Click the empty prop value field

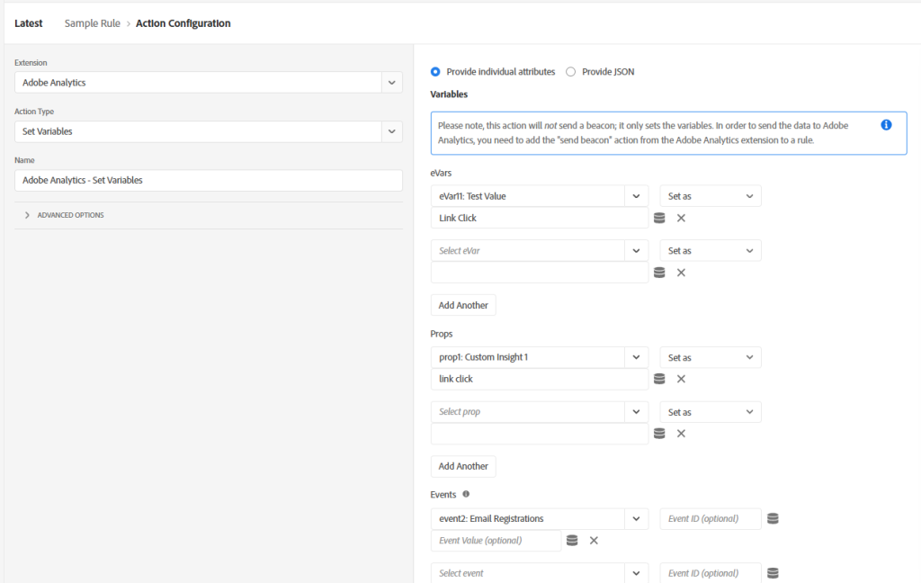coord(539,433)
